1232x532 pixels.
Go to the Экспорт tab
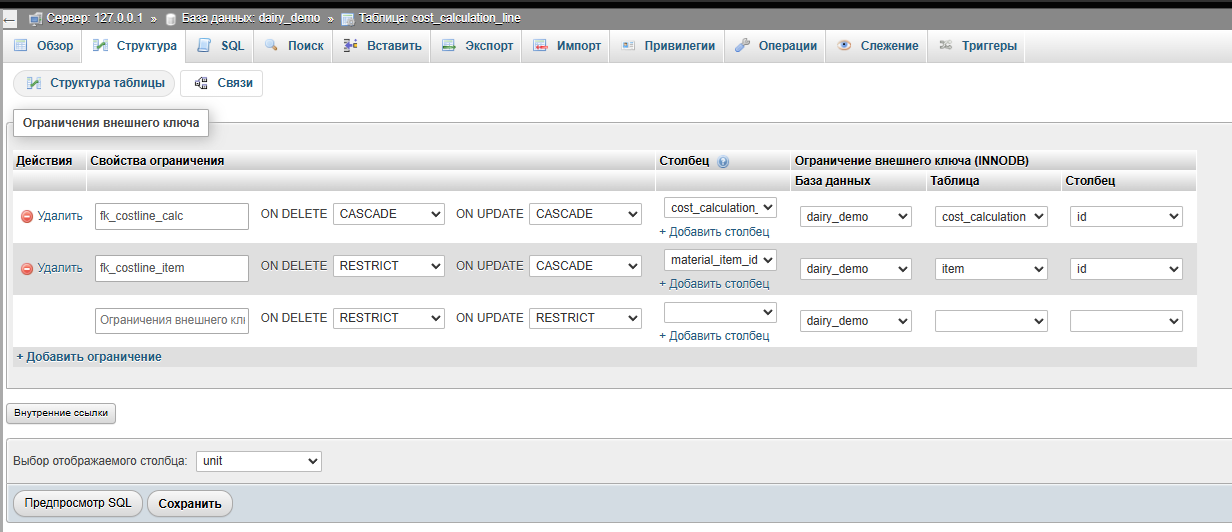[477, 46]
